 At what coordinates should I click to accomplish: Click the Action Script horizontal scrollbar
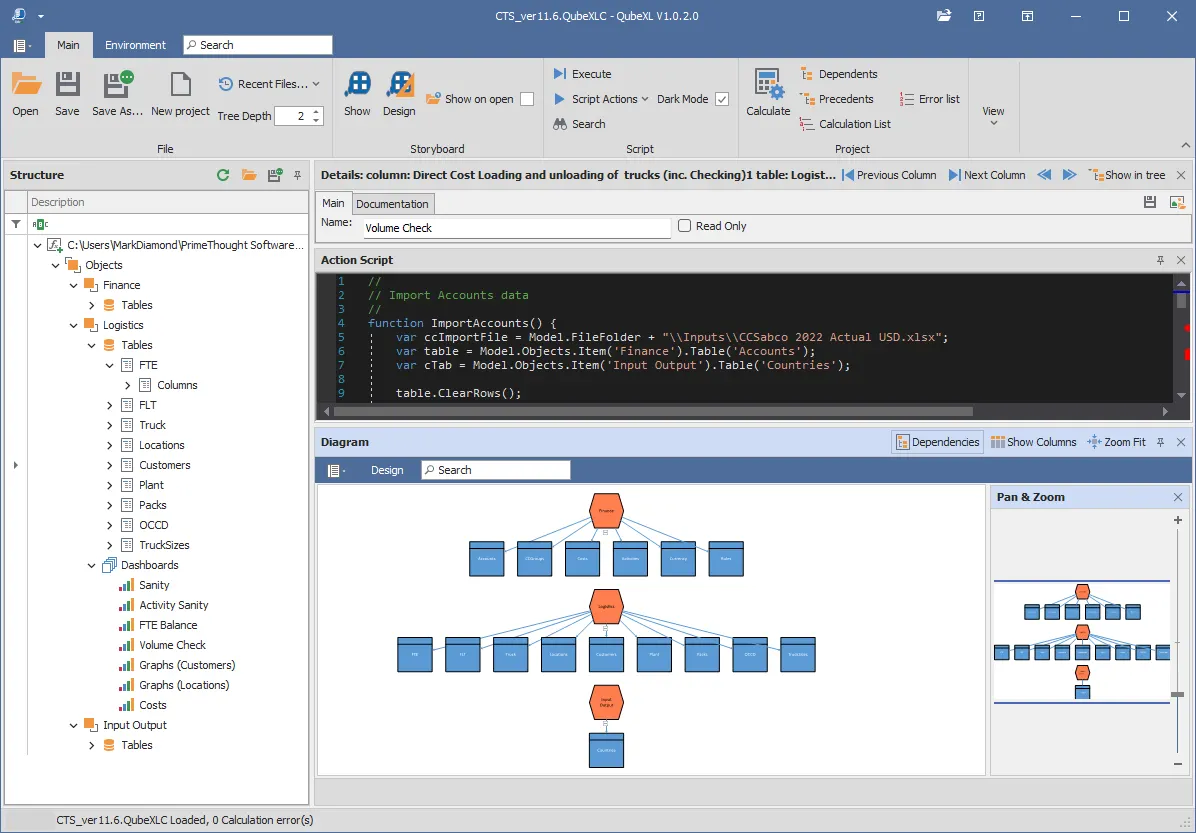(653, 411)
